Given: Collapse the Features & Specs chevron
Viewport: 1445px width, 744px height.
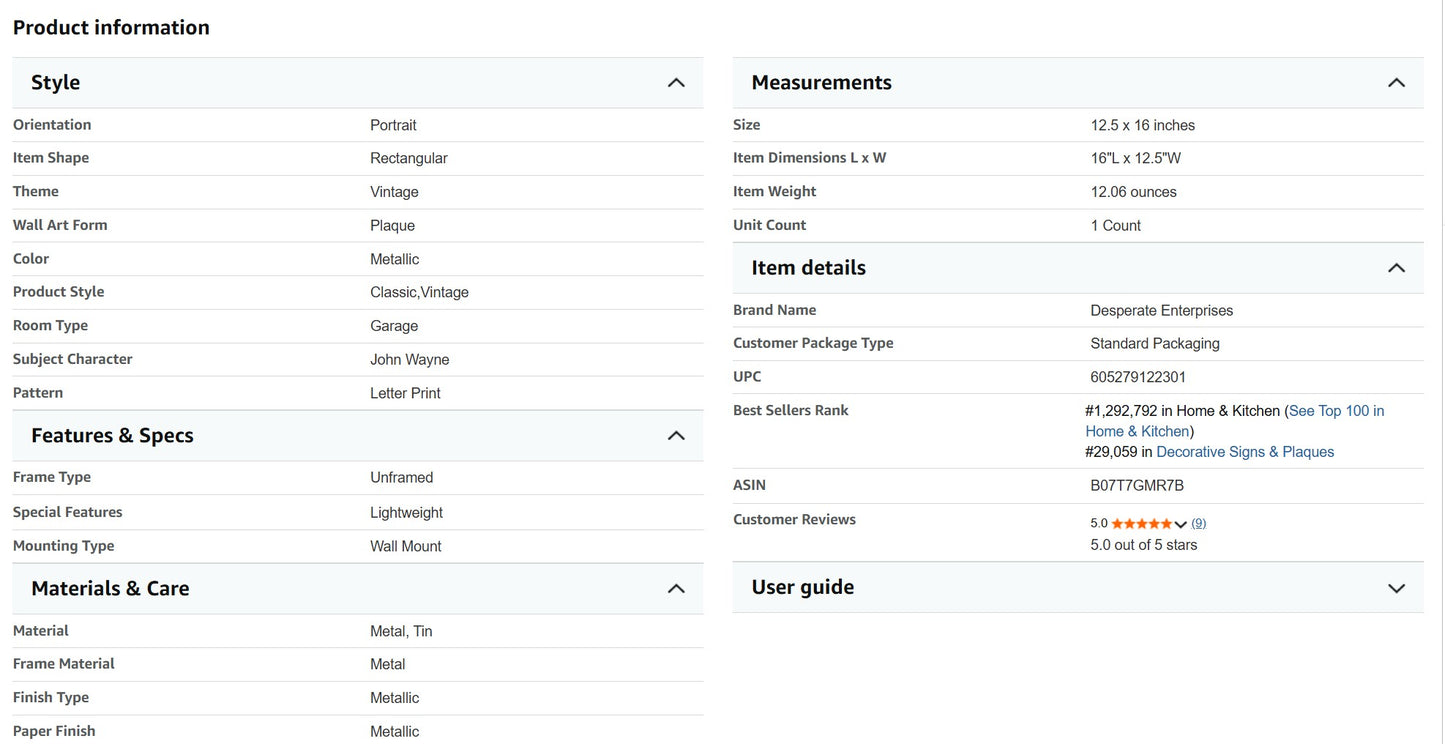Looking at the screenshot, I should [x=676, y=435].
